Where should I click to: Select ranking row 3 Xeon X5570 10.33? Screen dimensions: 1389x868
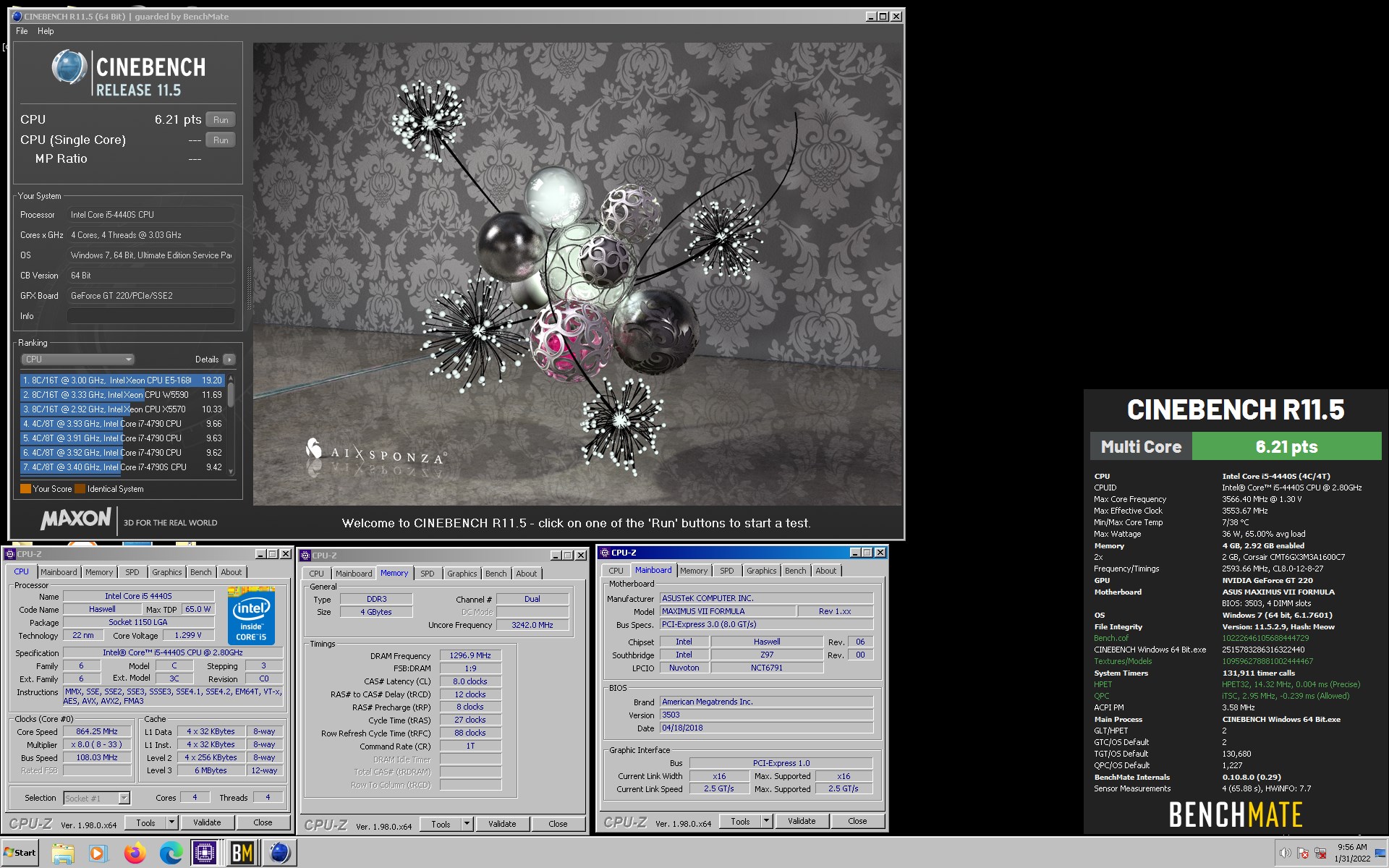[x=122, y=409]
